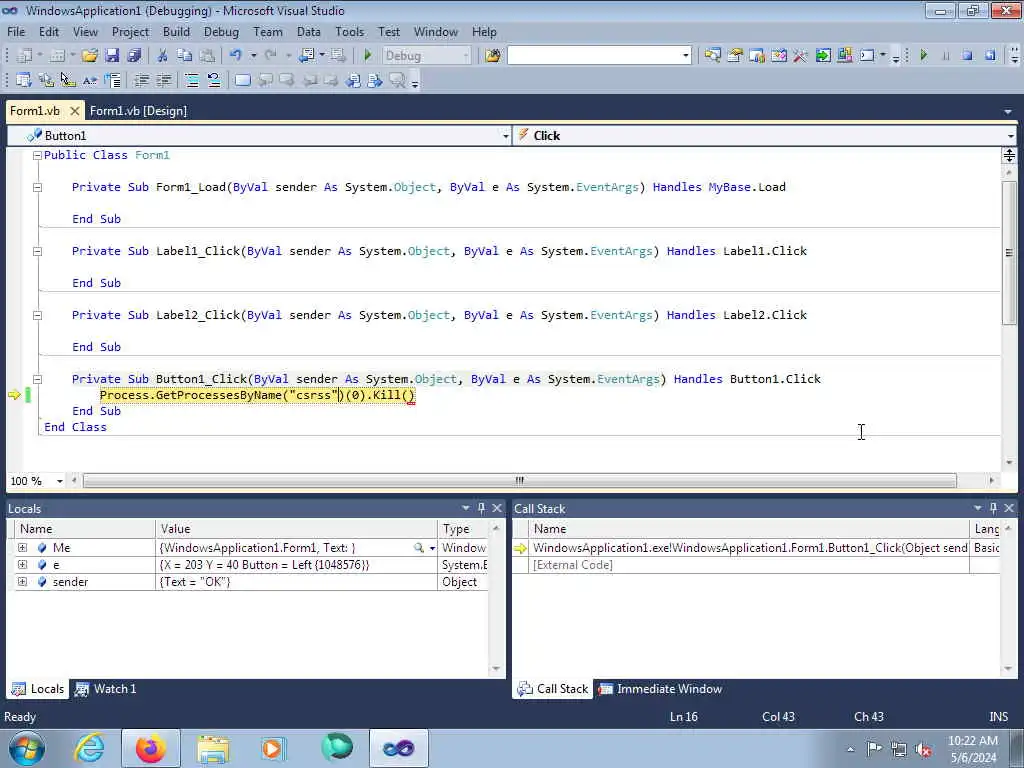Collapse the Form1_Load sub outline
The height and width of the screenshot is (768, 1024).
pos(37,187)
